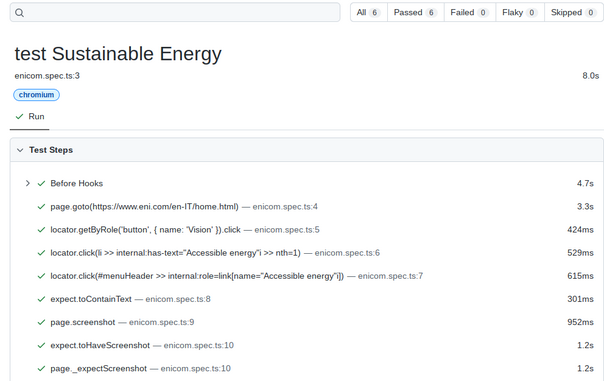Click the search magnifier icon
The height and width of the screenshot is (381, 604).
pyautogui.click(x=19, y=13)
